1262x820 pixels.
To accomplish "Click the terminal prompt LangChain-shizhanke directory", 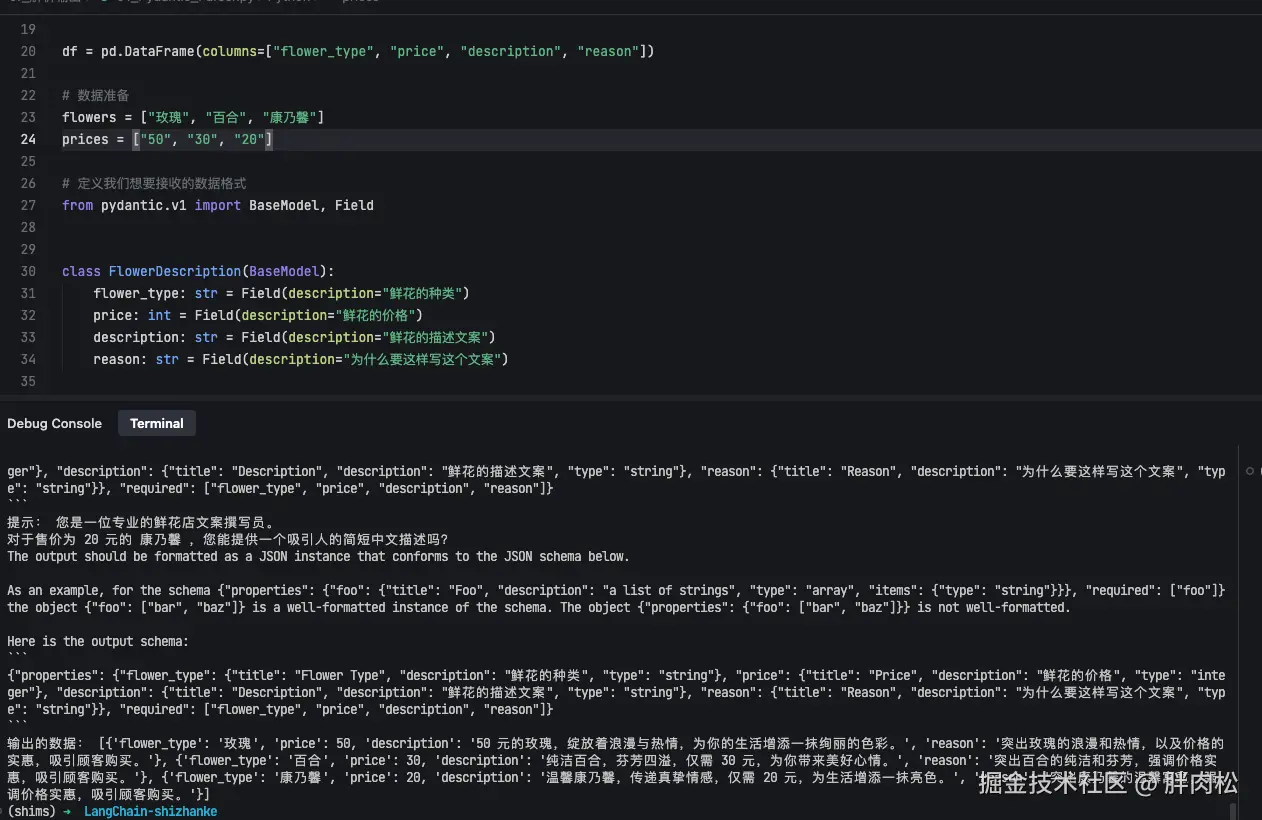I will pos(150,811).
